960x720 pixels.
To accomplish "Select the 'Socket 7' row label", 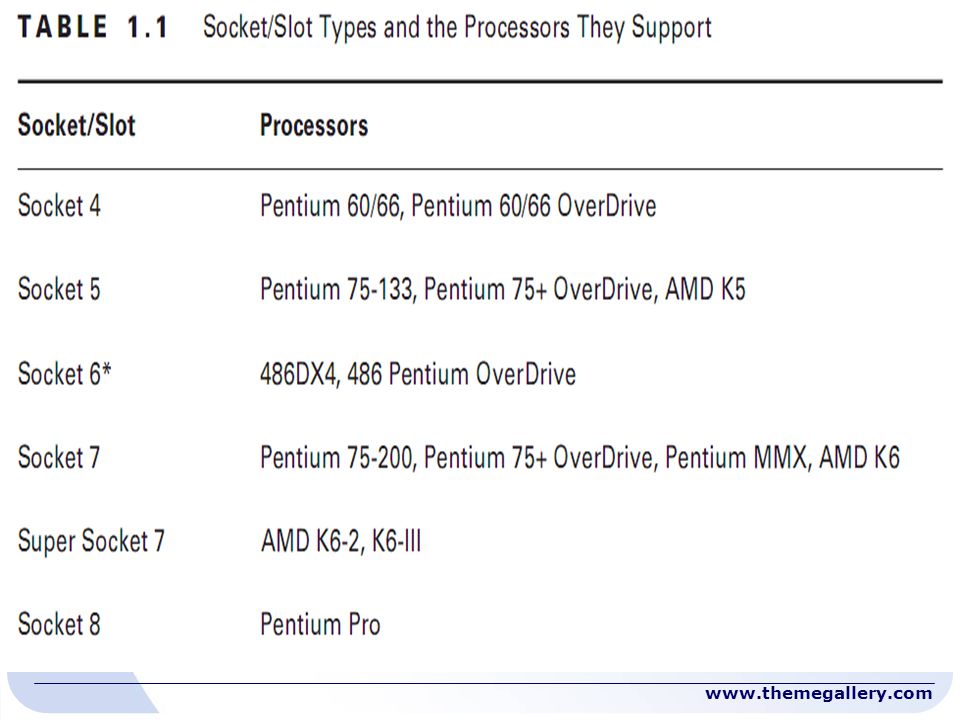I will pyautogui.click(x=59, y=457).
